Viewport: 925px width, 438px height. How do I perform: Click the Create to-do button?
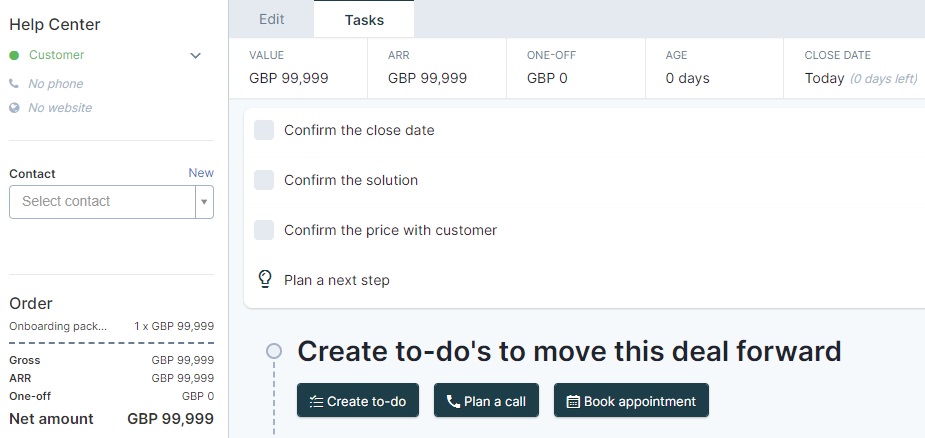click(358, 400)
